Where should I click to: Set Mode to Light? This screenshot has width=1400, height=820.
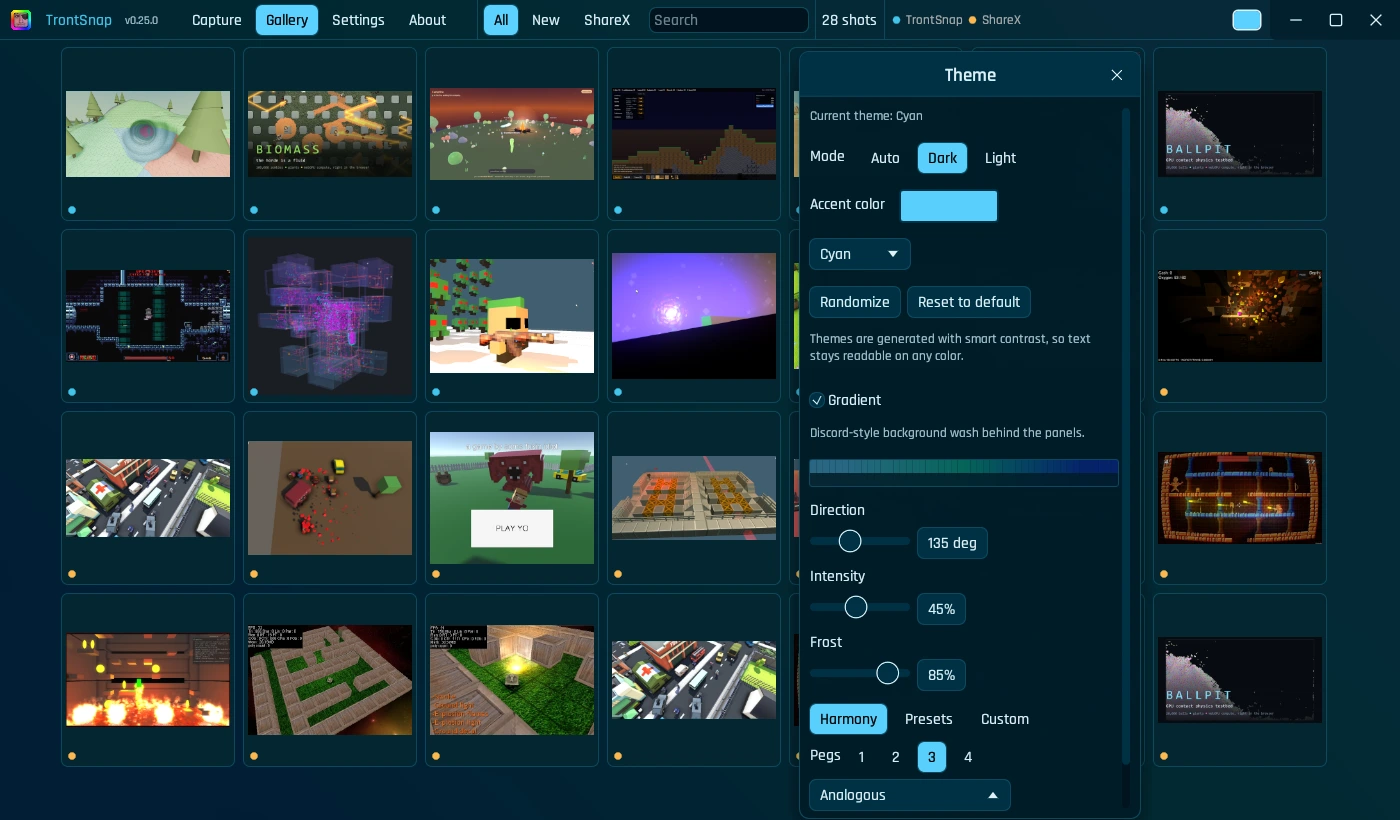coord(1000,158)
